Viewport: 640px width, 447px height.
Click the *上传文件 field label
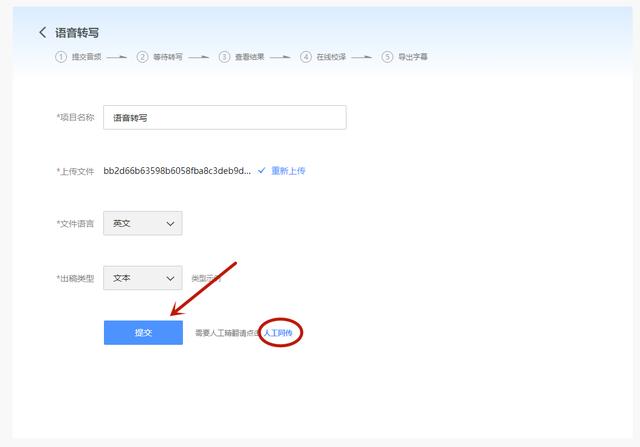[75, 171]
